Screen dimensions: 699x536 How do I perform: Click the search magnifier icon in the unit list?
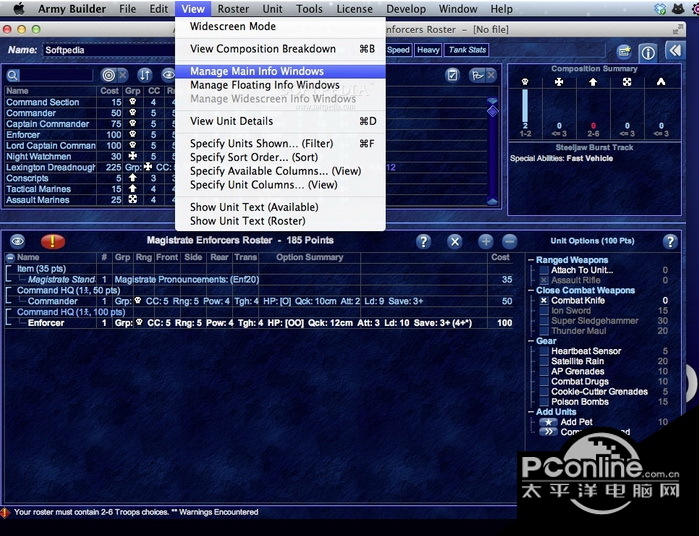point(12,75)
